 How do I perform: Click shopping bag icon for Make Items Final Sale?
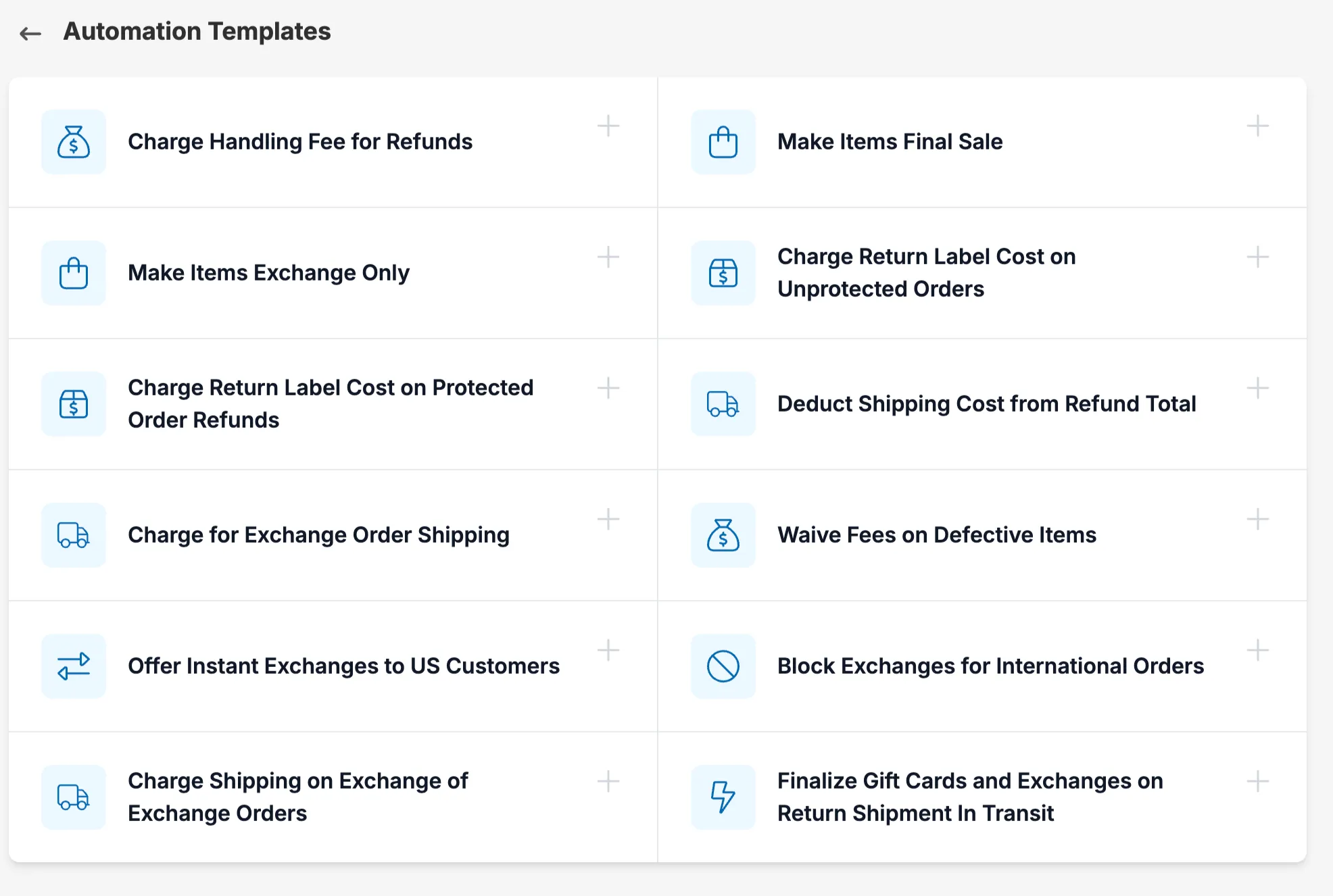coord(723,142)
